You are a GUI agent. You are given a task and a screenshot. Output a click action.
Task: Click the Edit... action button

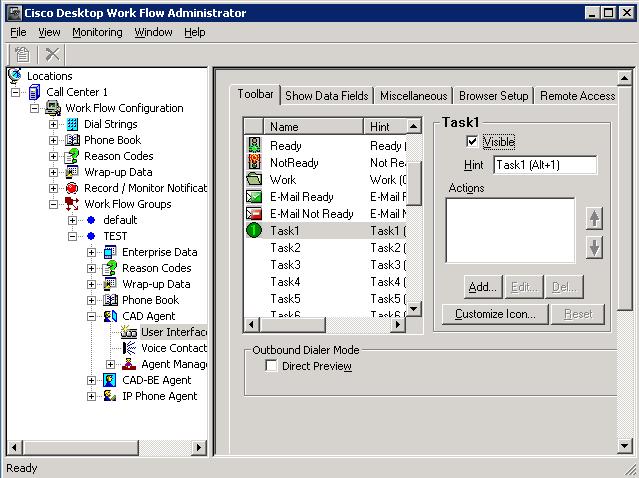coord(524,287)
